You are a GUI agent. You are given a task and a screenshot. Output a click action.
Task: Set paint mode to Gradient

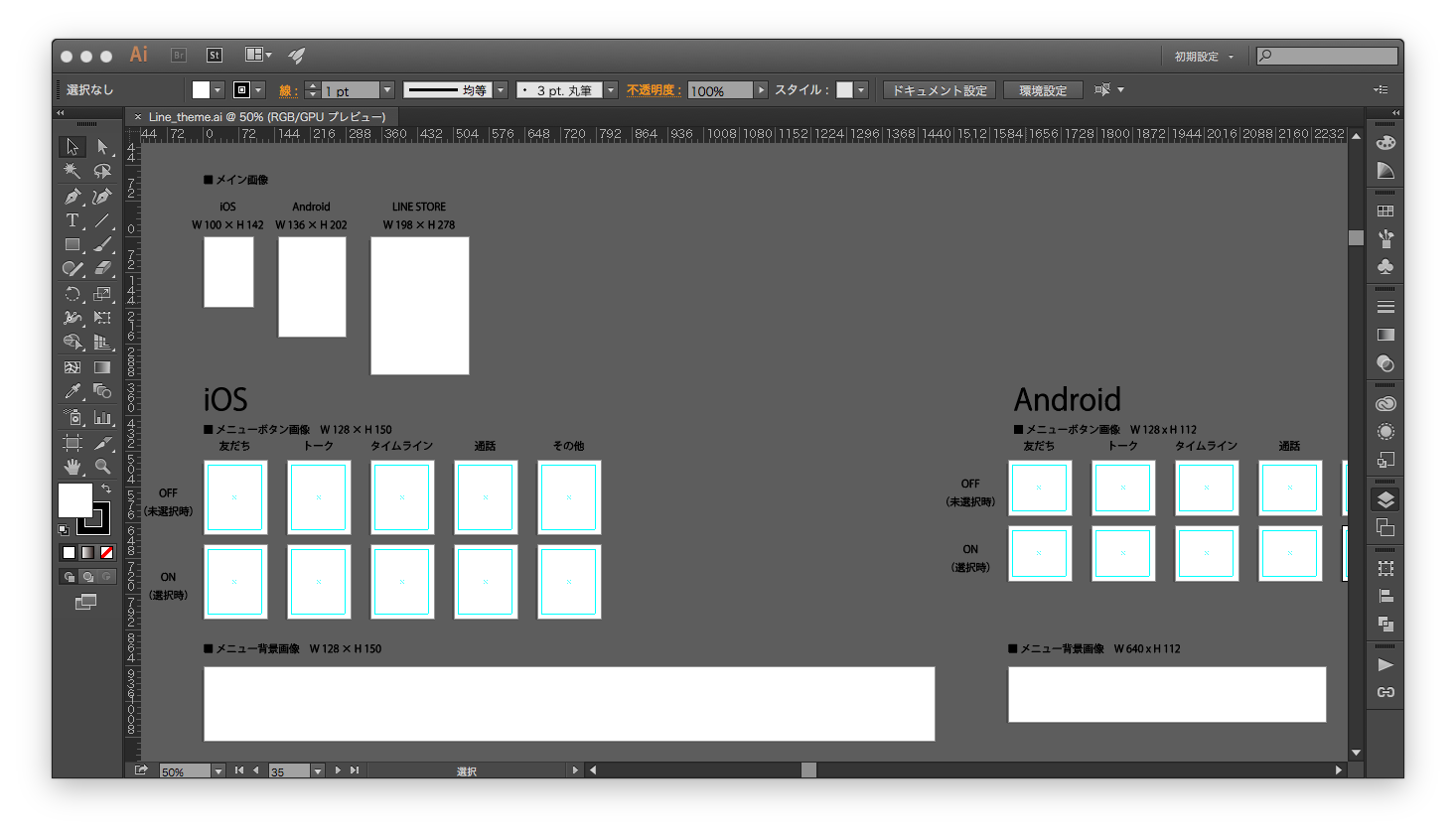87,553
